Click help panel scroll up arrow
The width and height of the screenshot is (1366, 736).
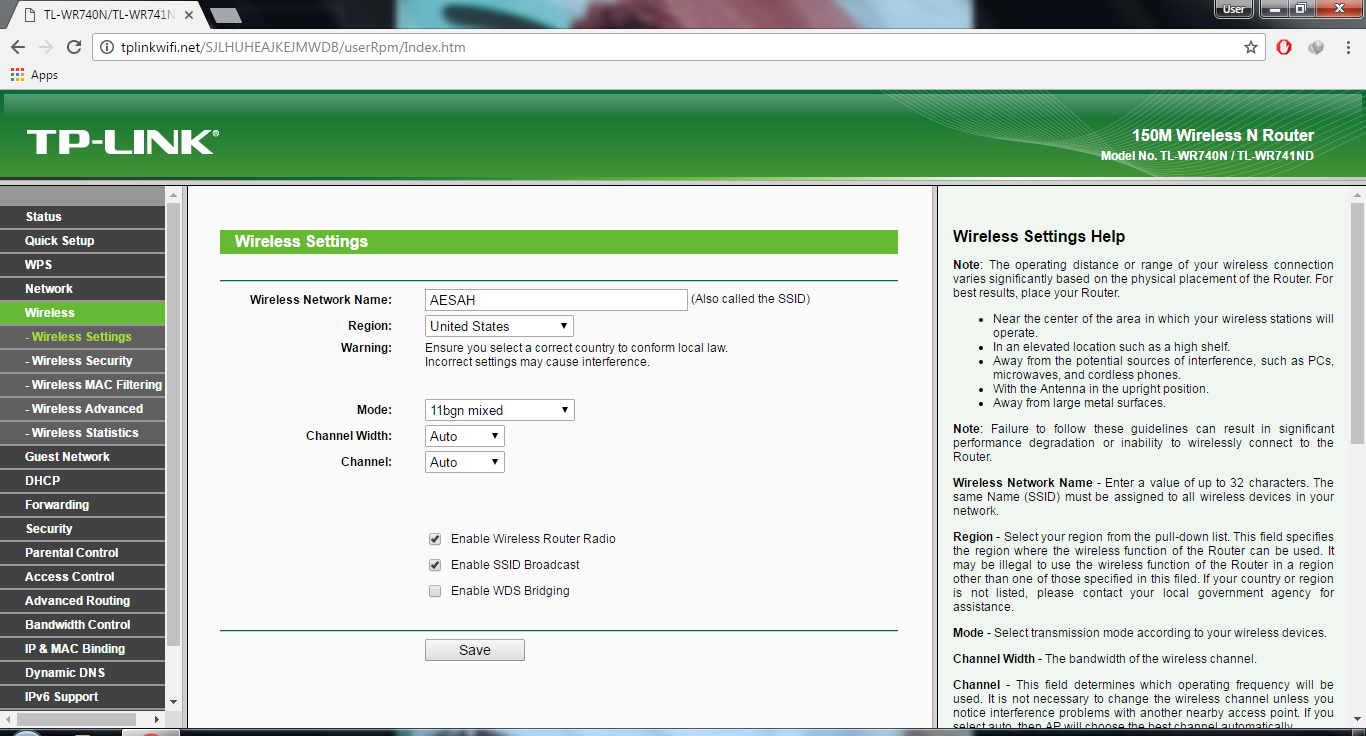point(1357,194)
